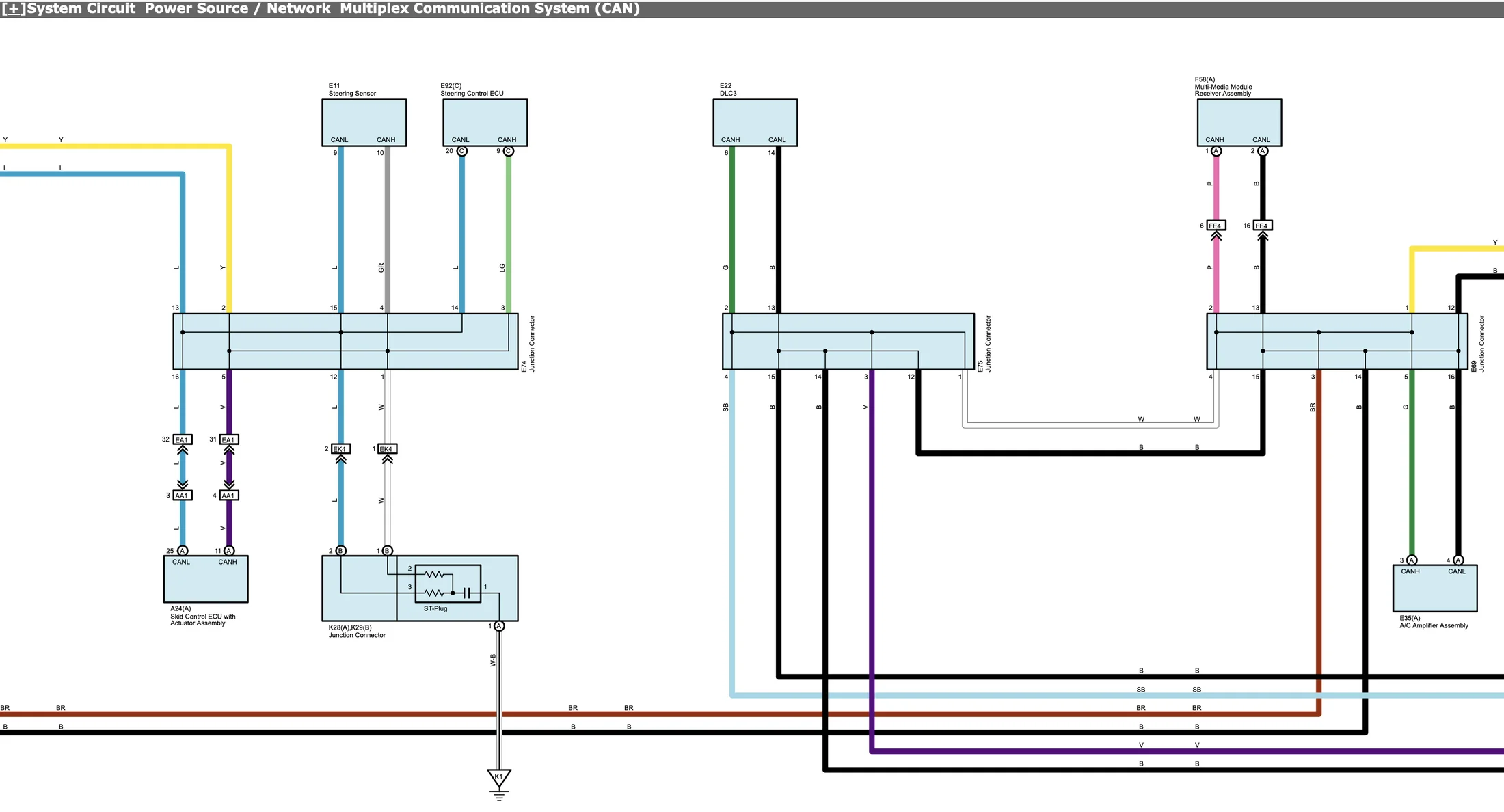This screenshot has height=812, width=1504.
Task: Click the EK4 connector box at pin 2
Action: click(340, 449)
